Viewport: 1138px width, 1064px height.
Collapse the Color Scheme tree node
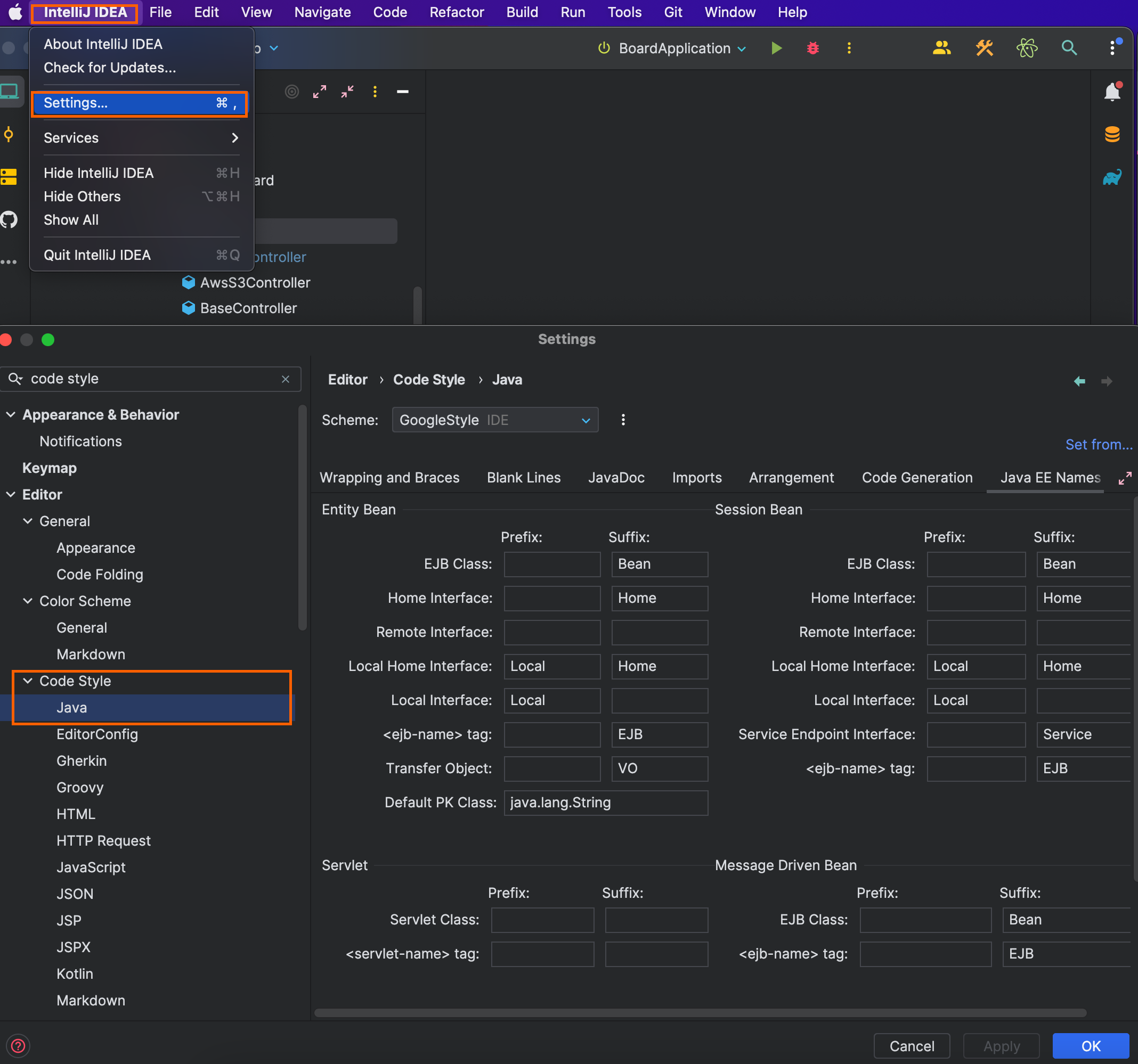28,601
